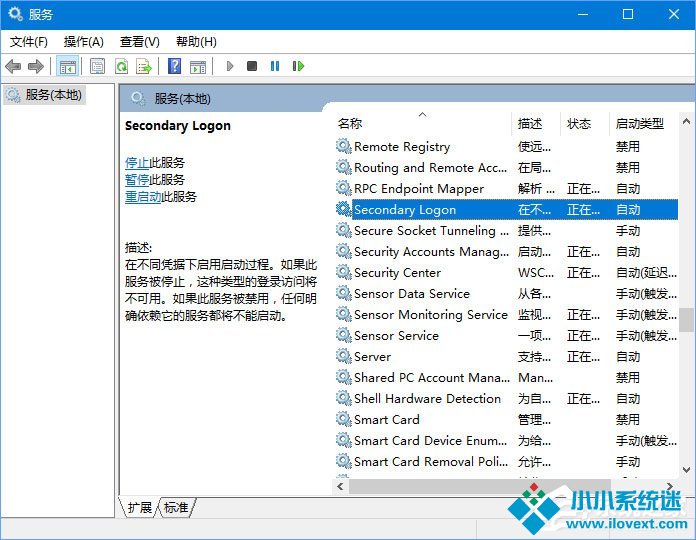
Task: Click gear icon beside Sensor Service
Action: pyautogui.click(x=344, y=335)
